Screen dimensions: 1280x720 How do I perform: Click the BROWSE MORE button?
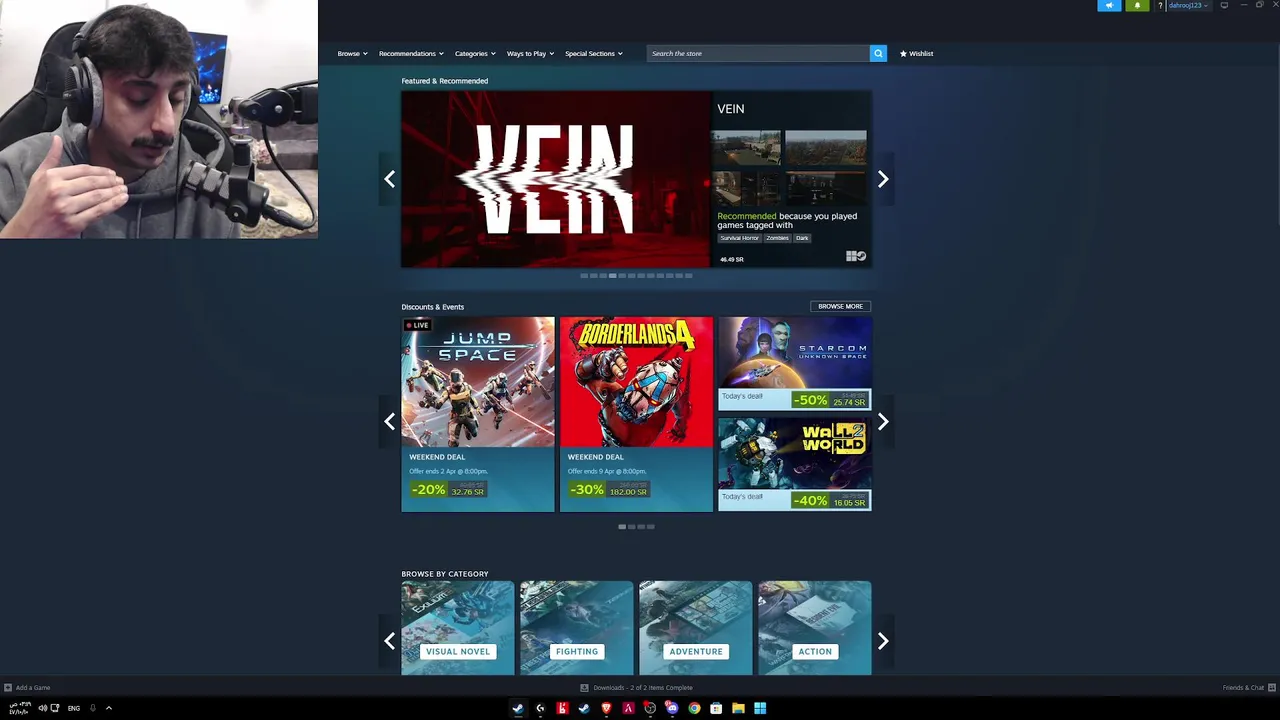coord(840,306)
